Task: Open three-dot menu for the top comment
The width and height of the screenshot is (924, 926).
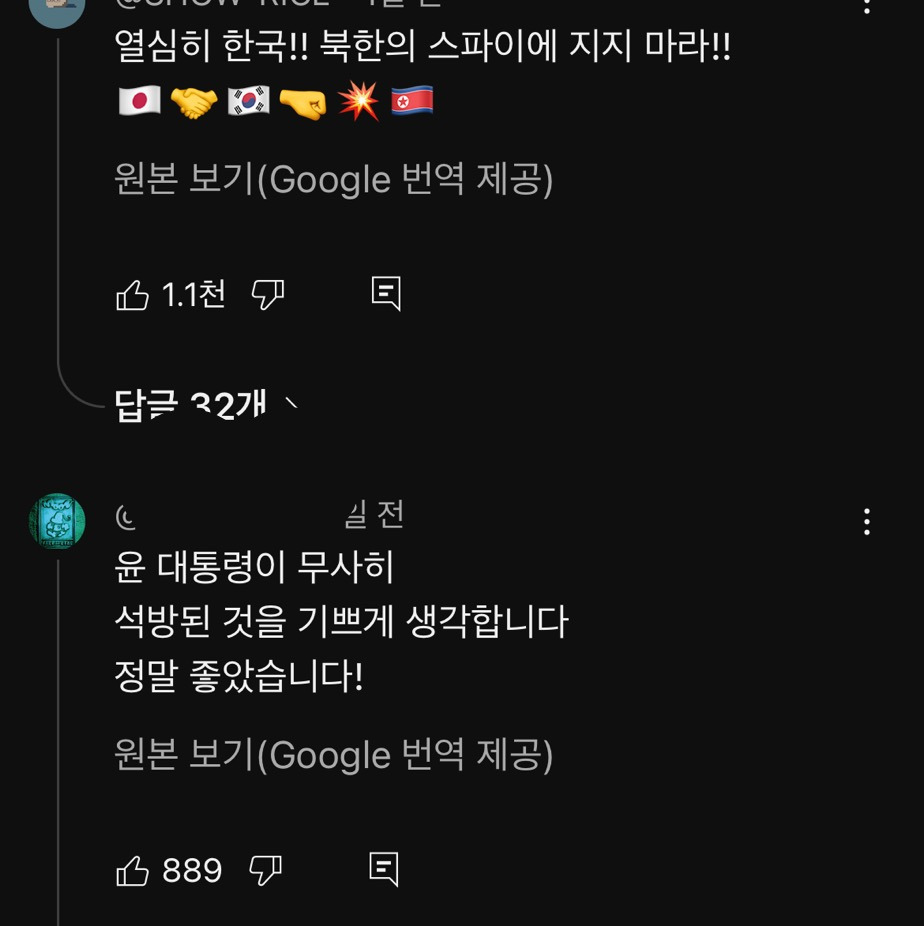Action: 866,6
